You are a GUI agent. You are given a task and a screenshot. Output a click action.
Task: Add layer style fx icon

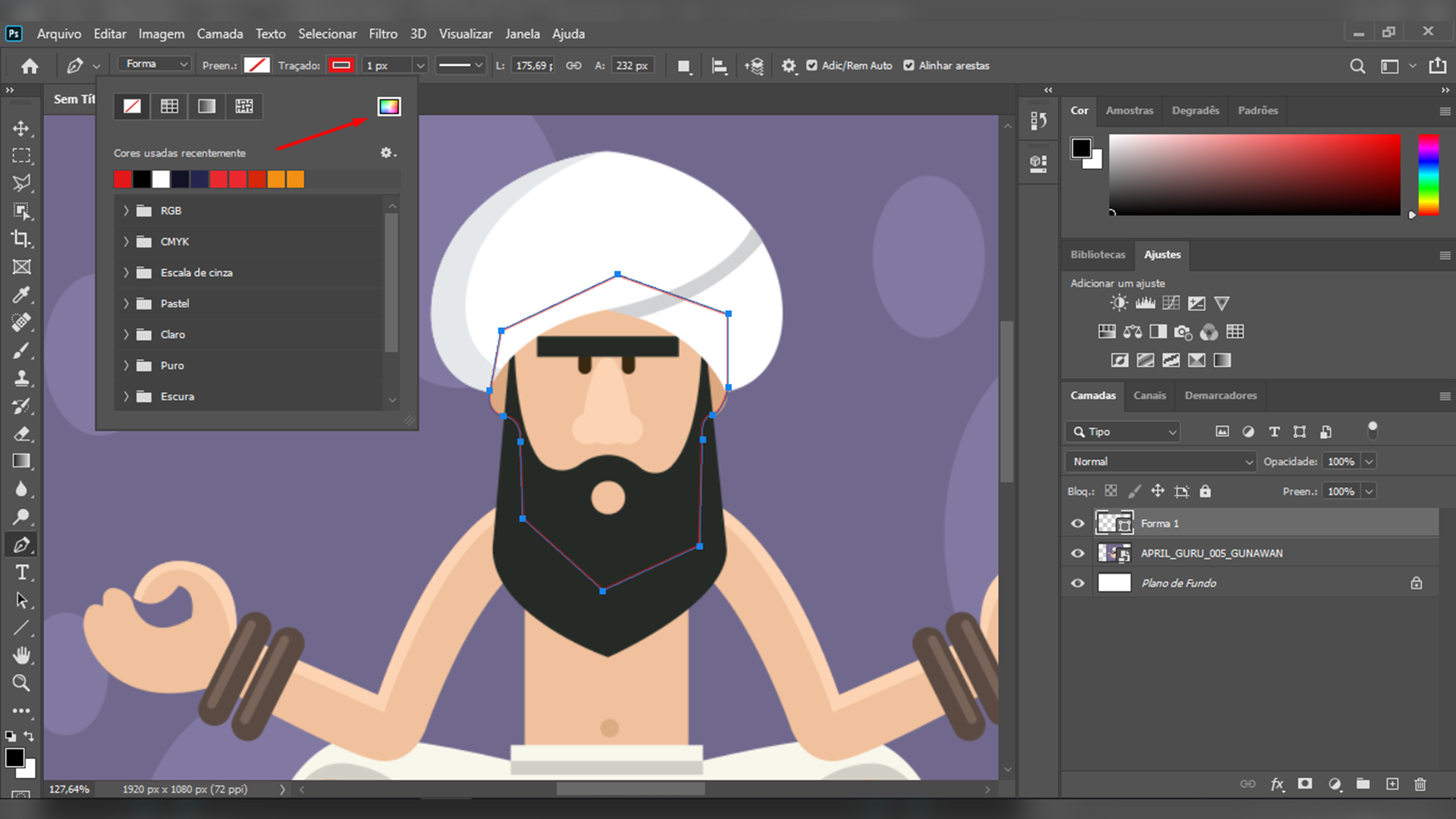[1277, 784]
